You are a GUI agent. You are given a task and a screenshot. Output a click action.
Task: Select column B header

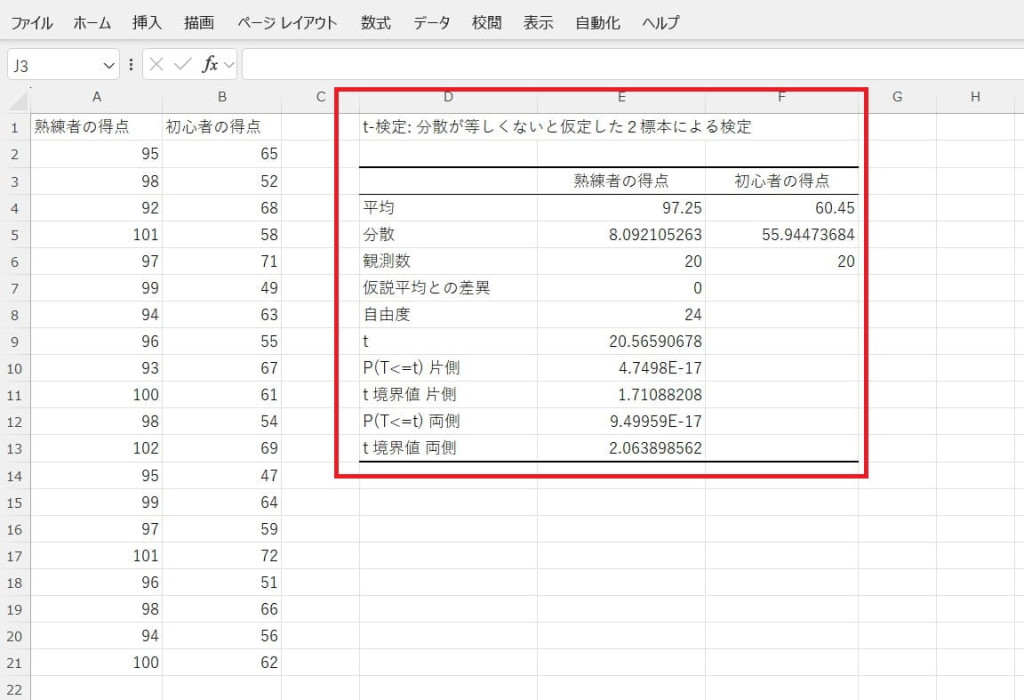pos(222,97)
